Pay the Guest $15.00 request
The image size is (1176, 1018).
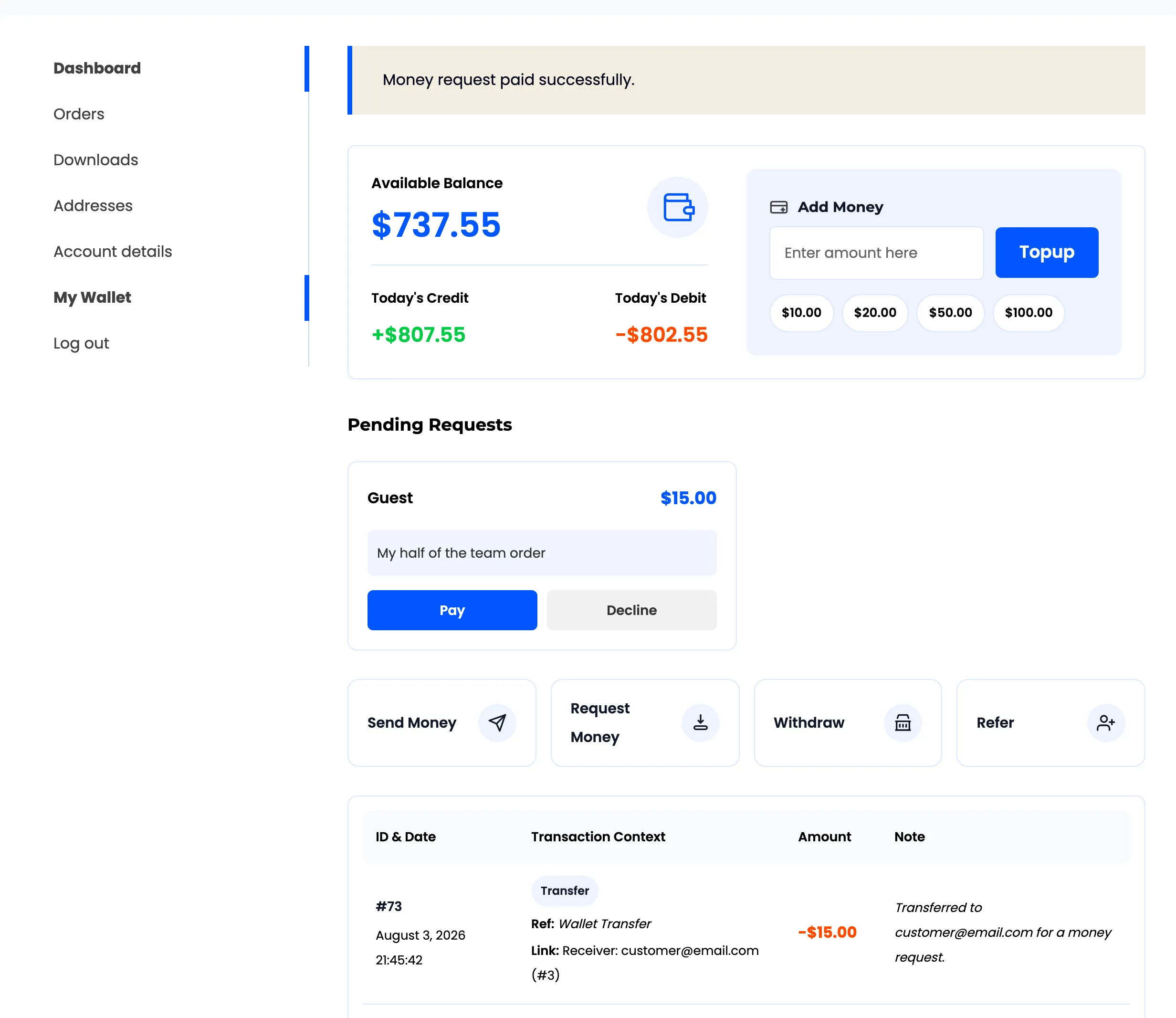coord(452,610)
